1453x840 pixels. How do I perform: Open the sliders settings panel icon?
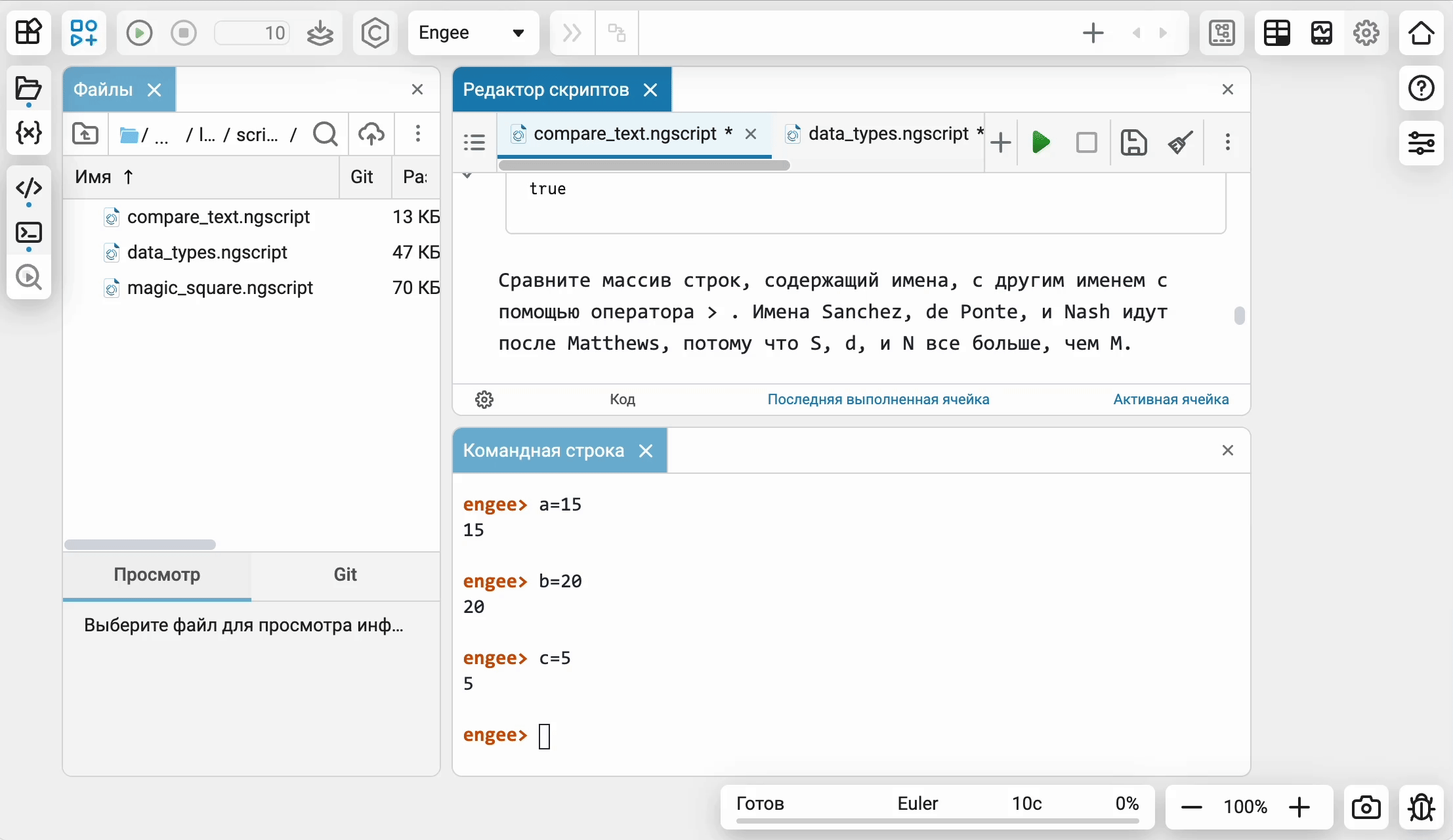[1421, 142]
